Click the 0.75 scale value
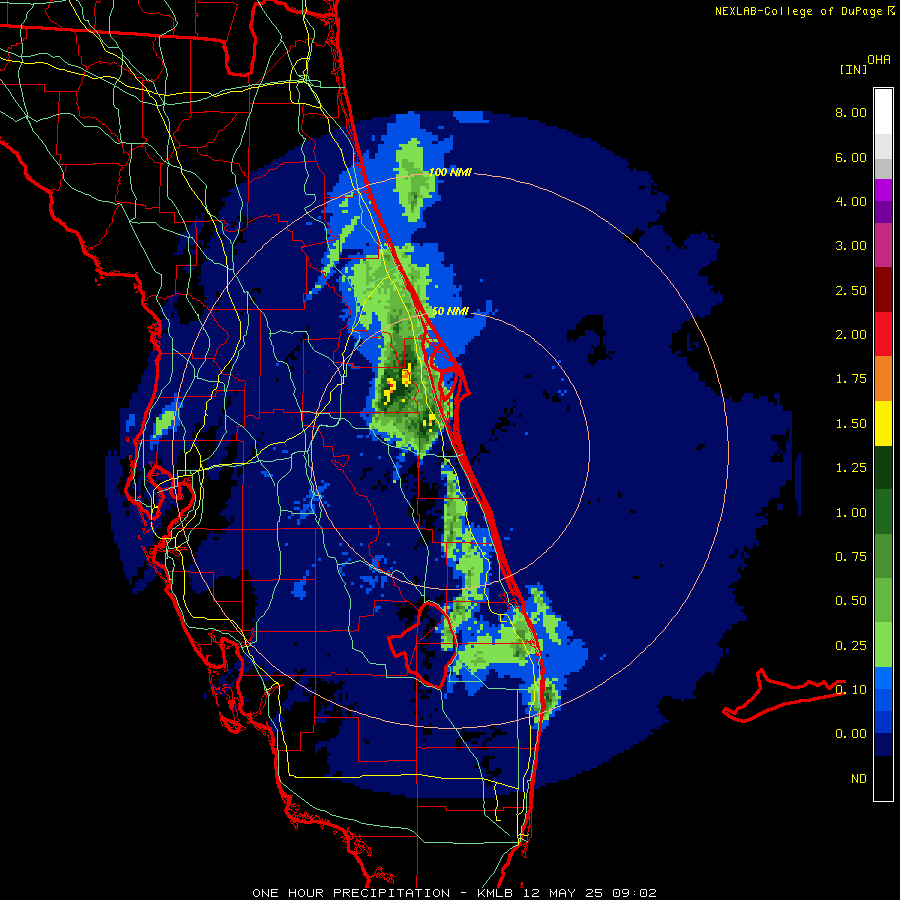 click(851, 557)
